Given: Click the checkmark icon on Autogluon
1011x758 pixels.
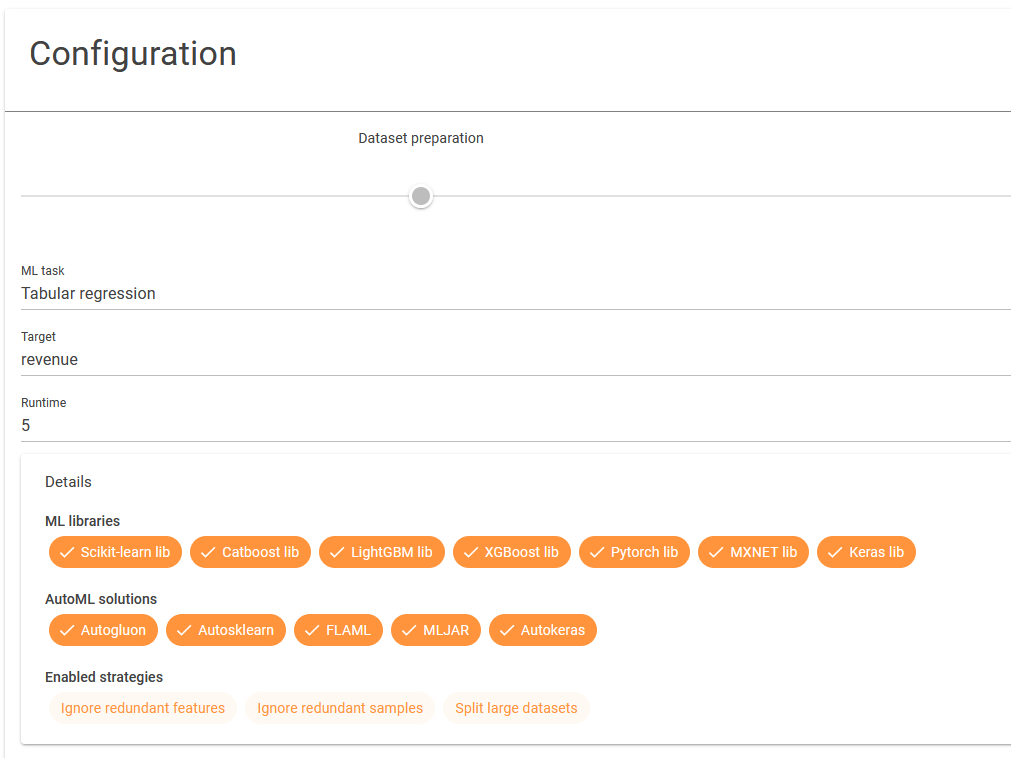Looking at the screenshot, I should click(x=67, y=630).
